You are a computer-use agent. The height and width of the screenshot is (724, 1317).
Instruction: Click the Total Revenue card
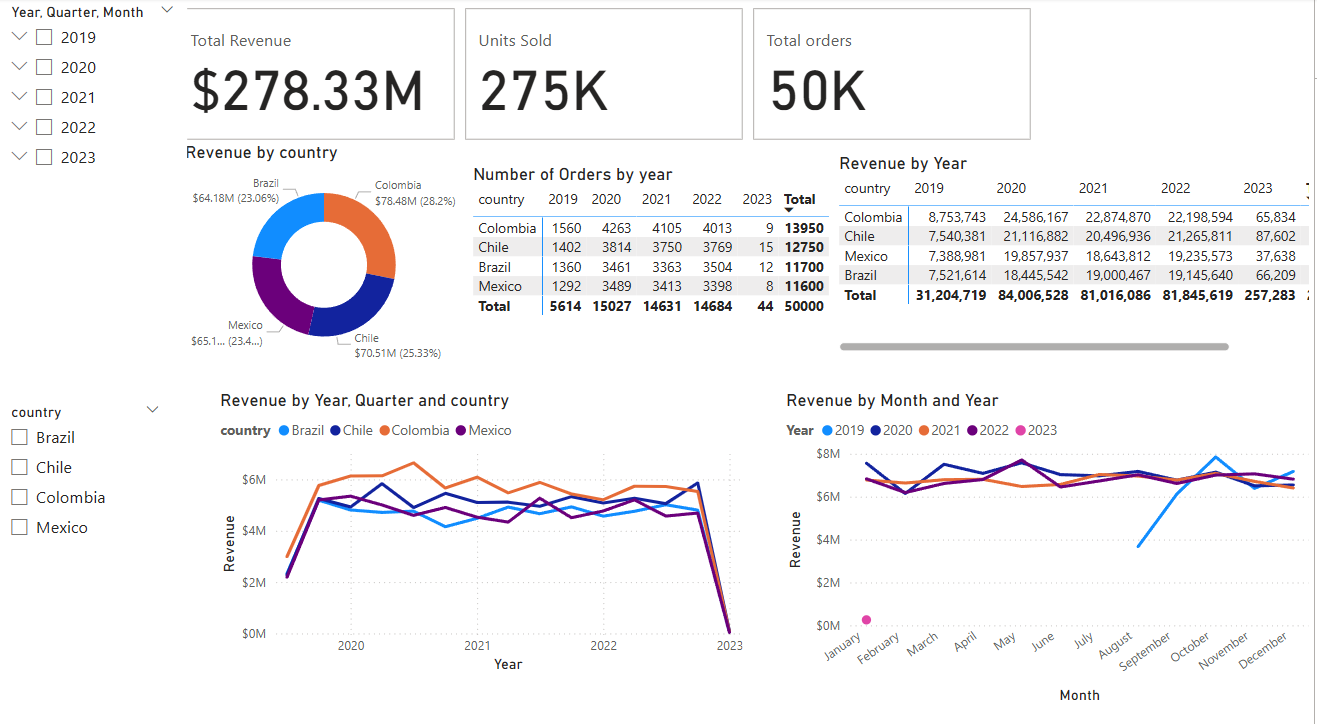pyautogui.click(x=320, y=73)
